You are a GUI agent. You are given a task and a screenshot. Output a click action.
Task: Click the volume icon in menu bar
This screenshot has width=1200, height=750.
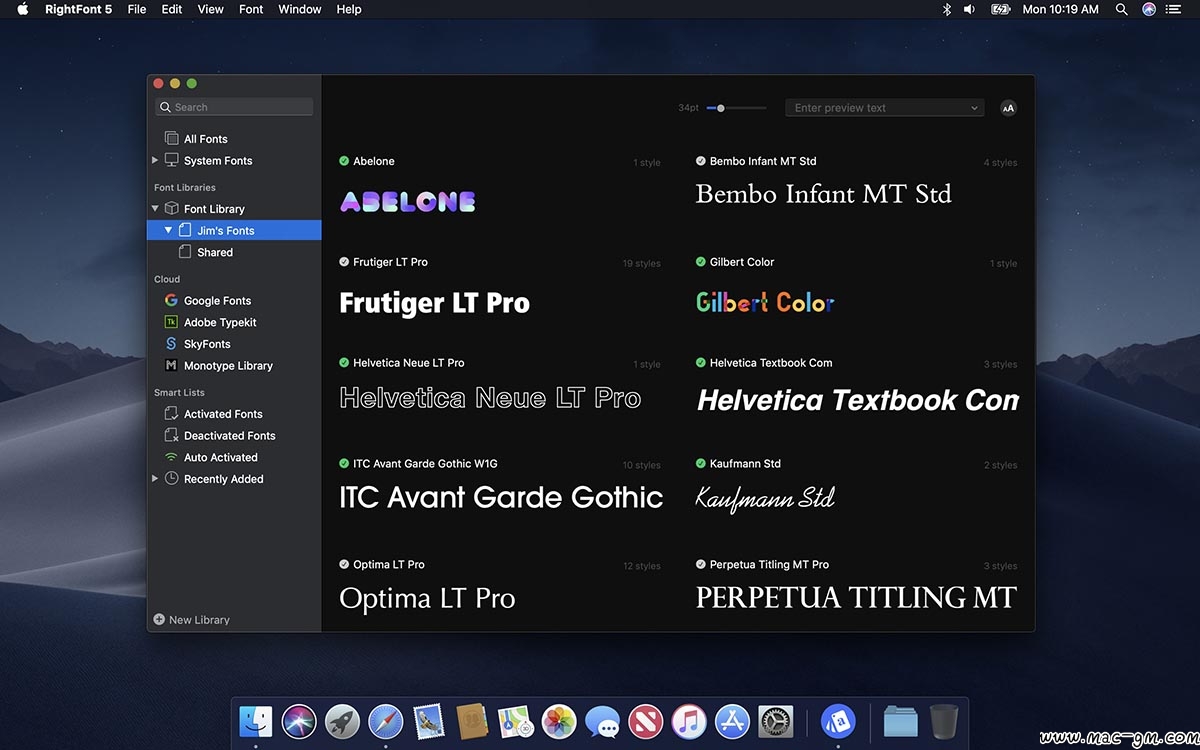[x=969, y=9]
